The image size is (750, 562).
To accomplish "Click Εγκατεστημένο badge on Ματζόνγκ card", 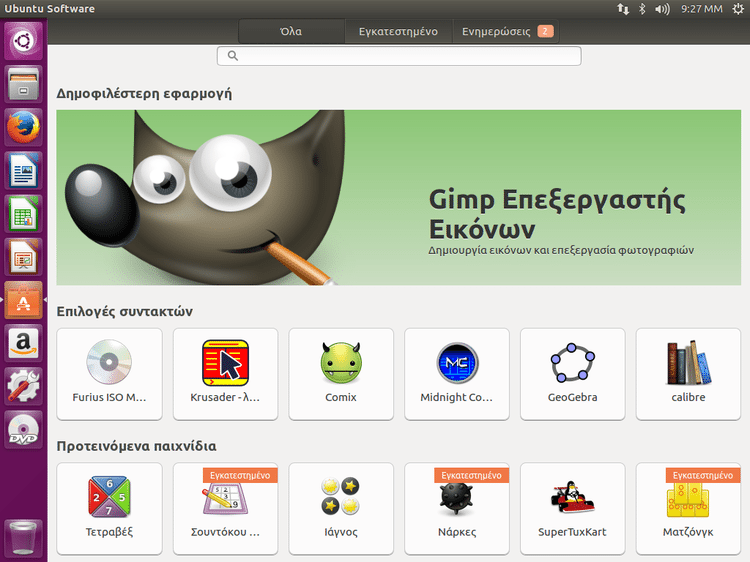I will coord(703,475).
